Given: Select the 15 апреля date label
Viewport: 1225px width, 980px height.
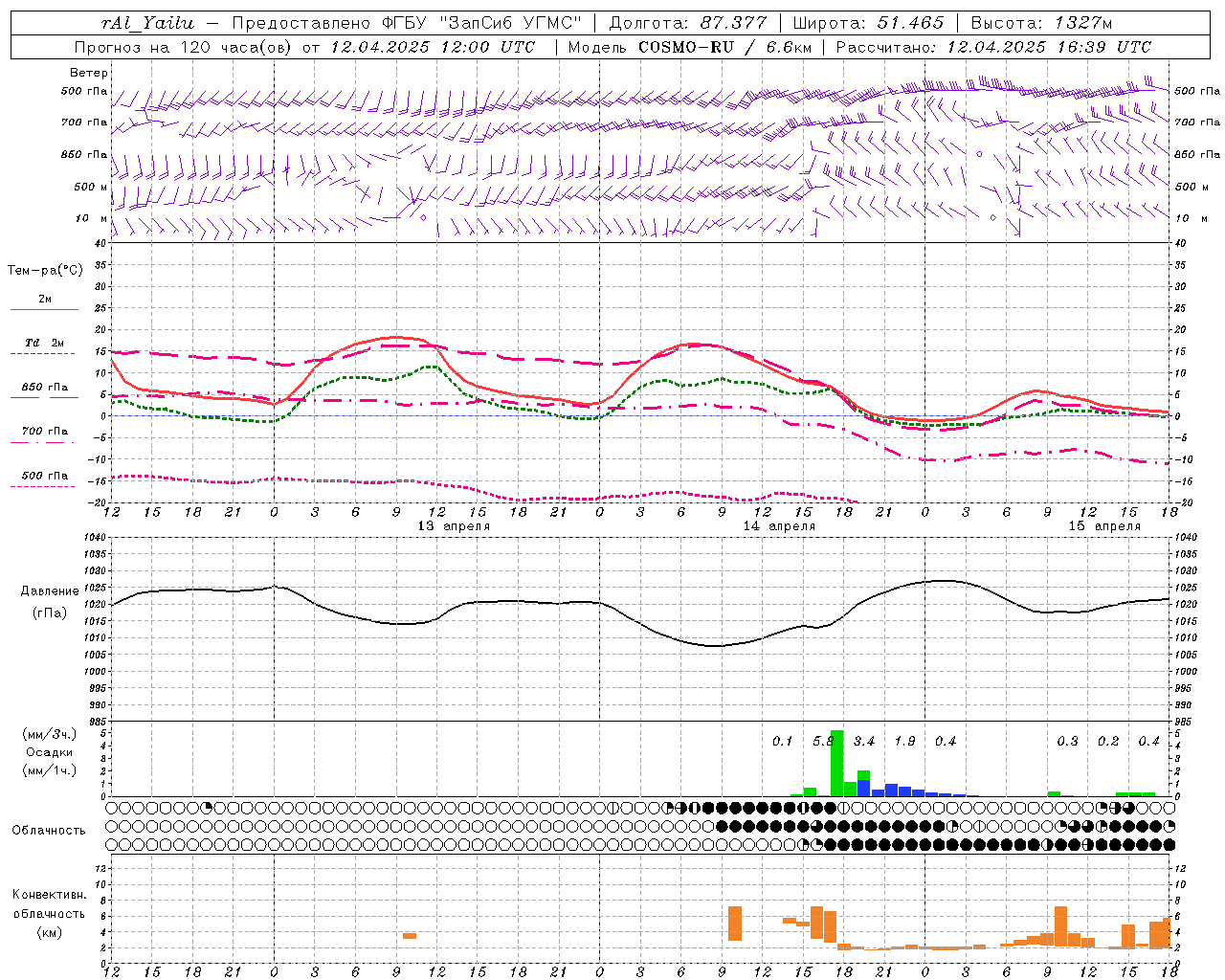Looking at the screenshot, I should coord(1104,526).
